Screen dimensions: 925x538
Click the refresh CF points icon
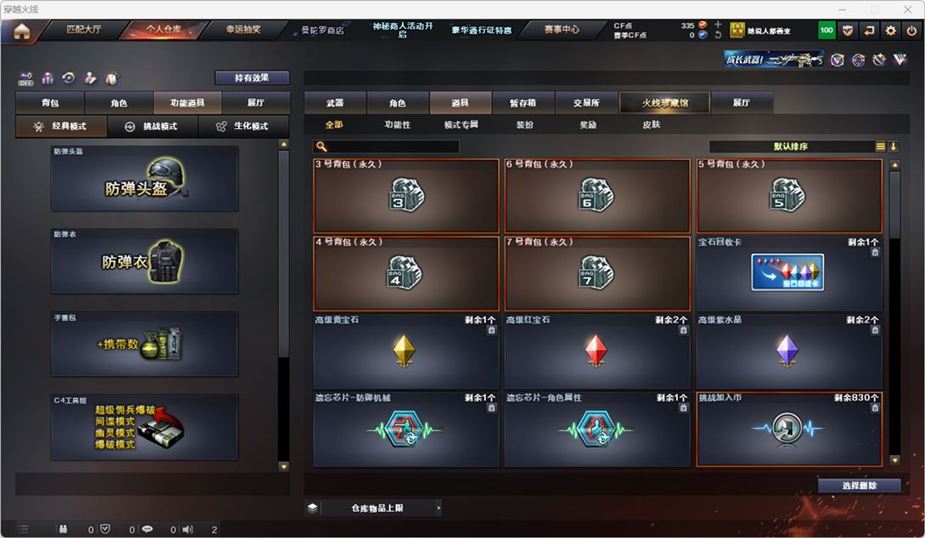click(717, 35)
